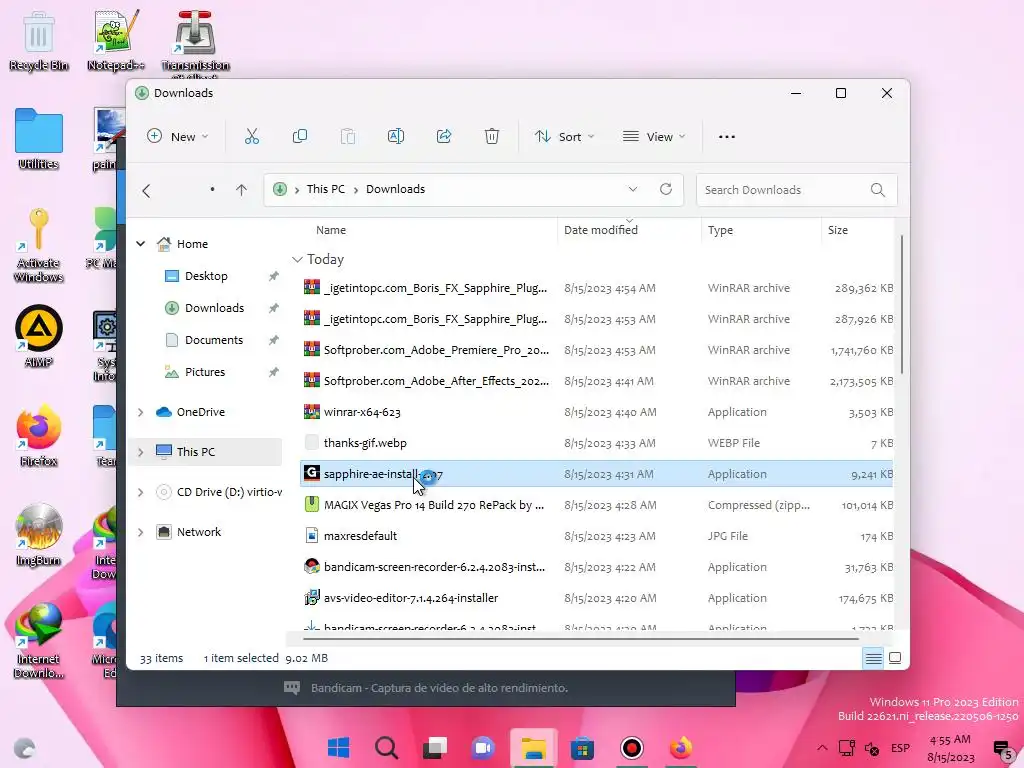Expand the CD Drive (D:) node
This screenshot has height=768, width=1024.
coord(140,492)
